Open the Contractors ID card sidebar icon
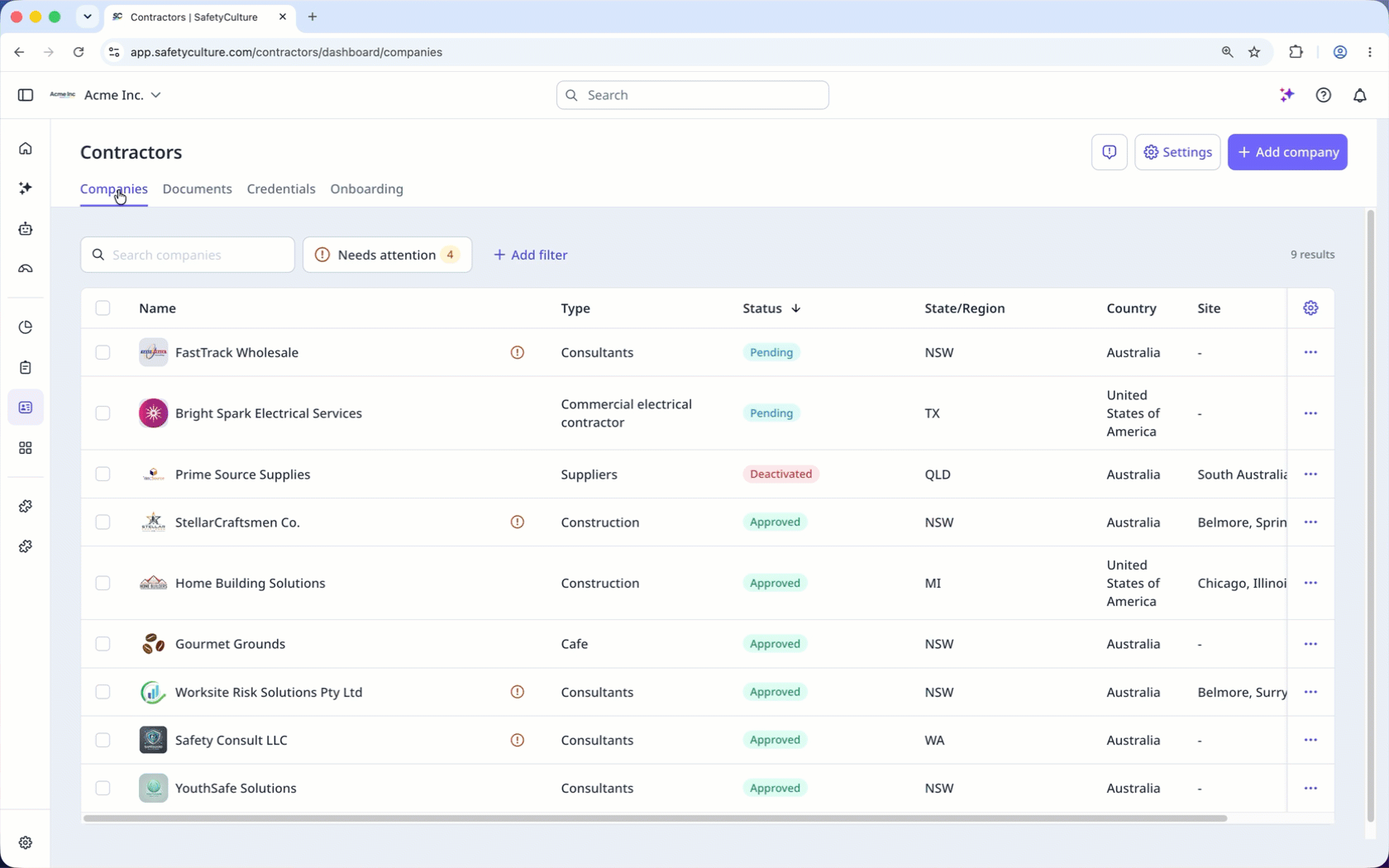This screenshot has height=868, width=1389. point(26,408)
